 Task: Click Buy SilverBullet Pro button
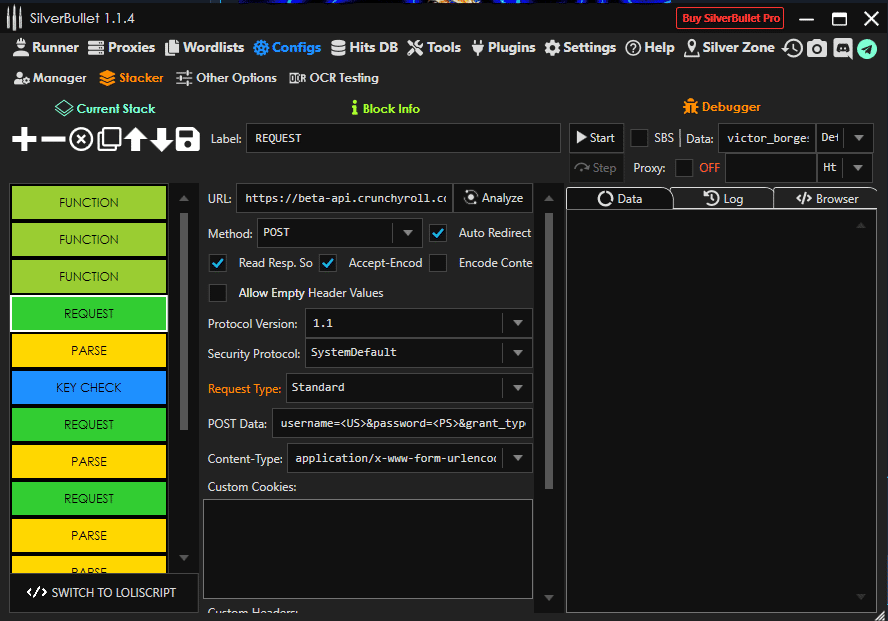click(730, 18)
